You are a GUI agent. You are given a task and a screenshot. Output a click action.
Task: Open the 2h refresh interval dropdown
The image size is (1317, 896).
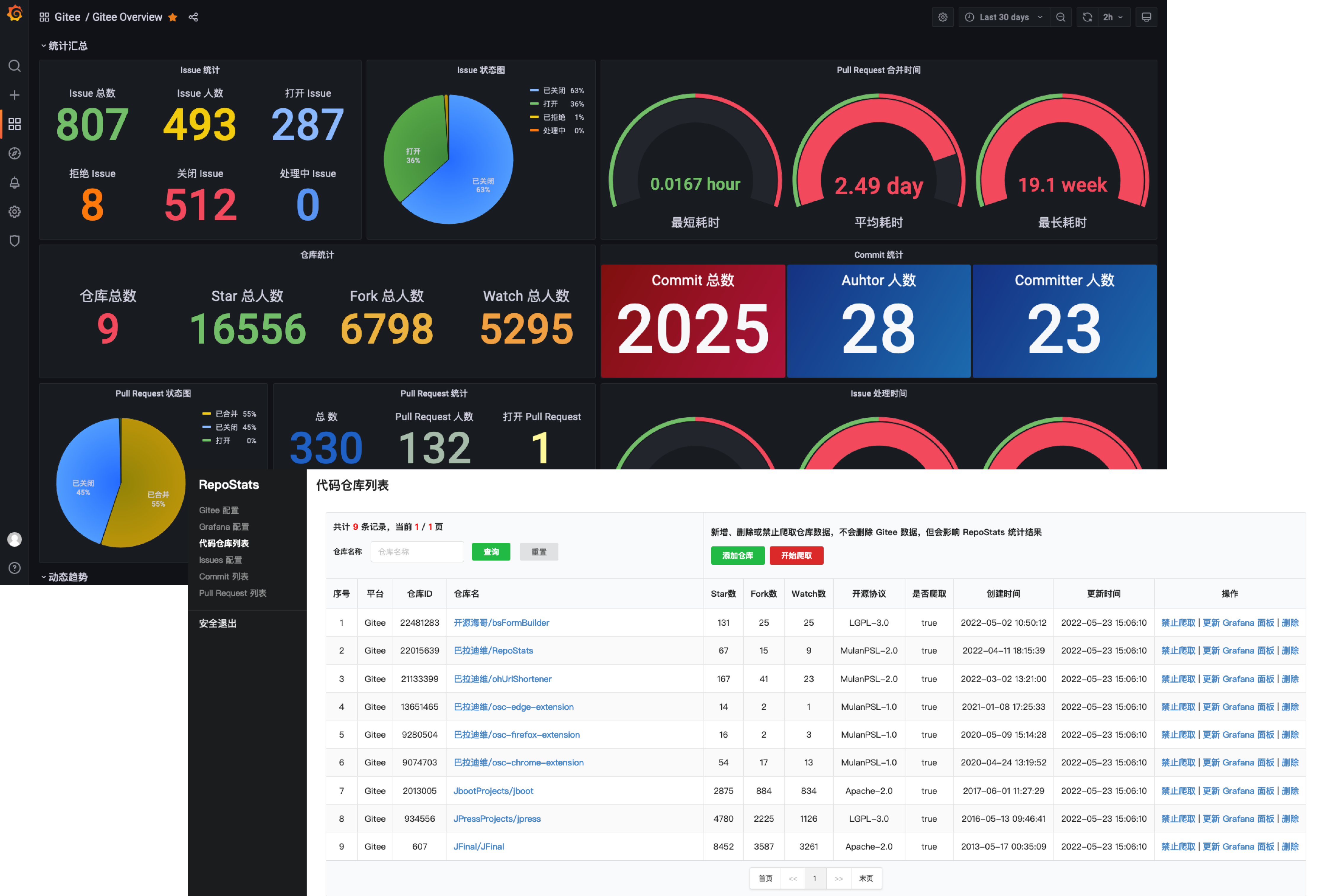[1114, 17]
